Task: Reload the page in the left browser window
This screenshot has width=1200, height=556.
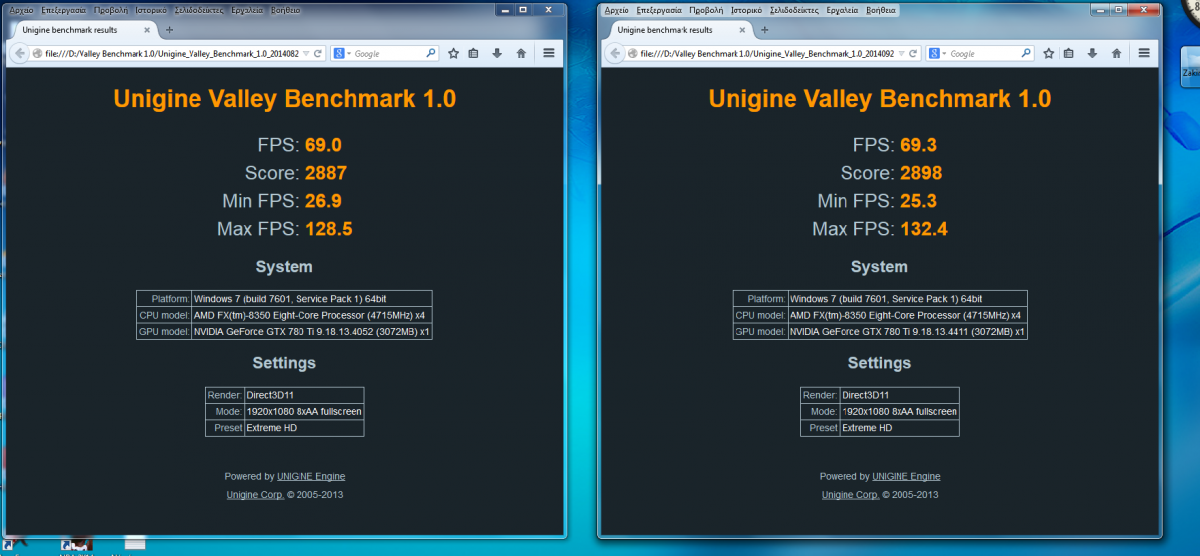Action: pyautogui.click(x=319, y=53)
